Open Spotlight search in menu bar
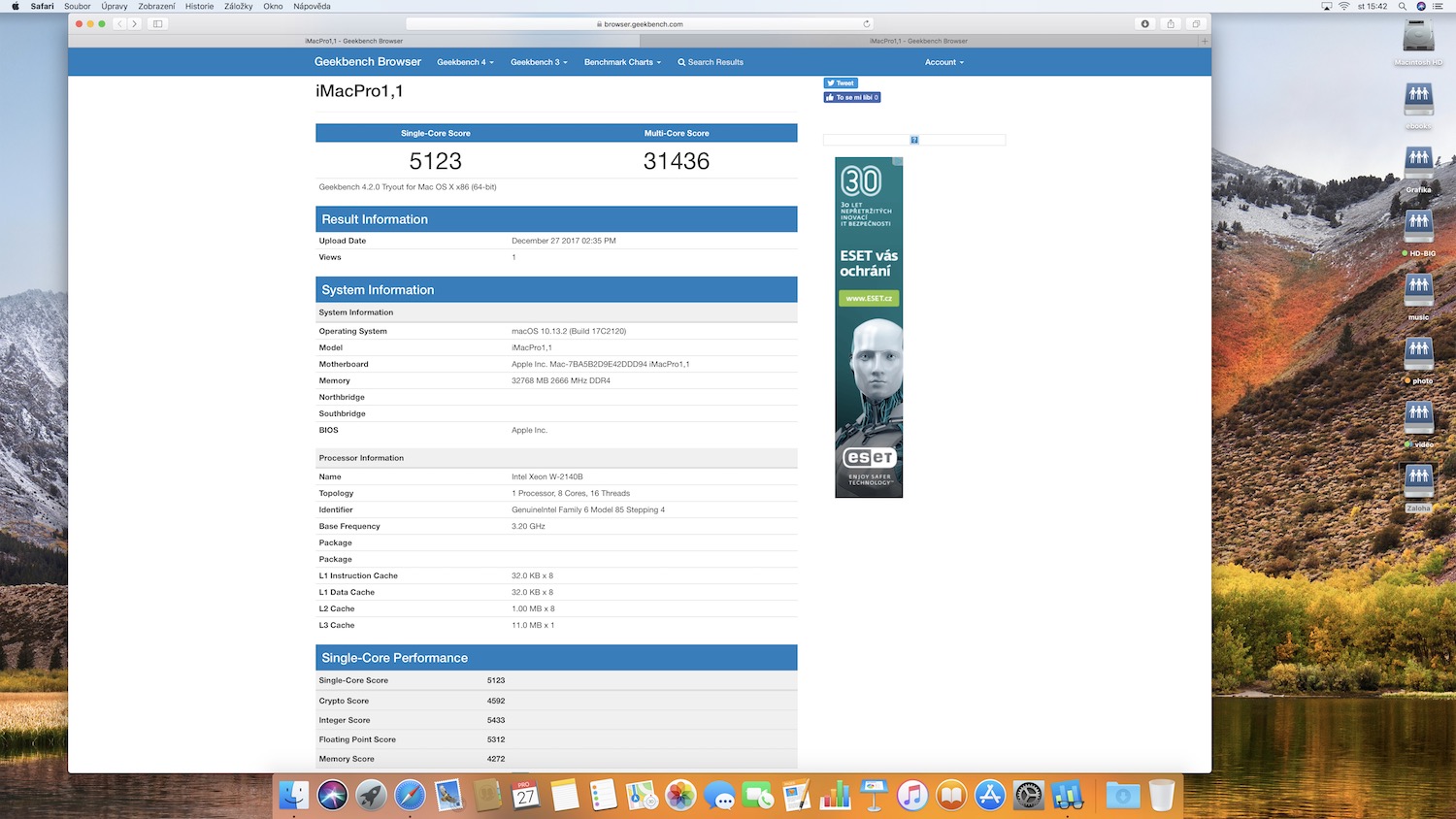 pyautogui.click(x=1402, y=6)
